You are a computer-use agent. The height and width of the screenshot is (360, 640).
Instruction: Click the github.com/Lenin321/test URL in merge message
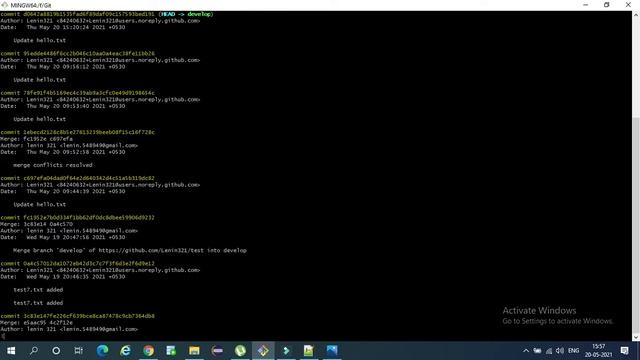click(x=151, y=251)
